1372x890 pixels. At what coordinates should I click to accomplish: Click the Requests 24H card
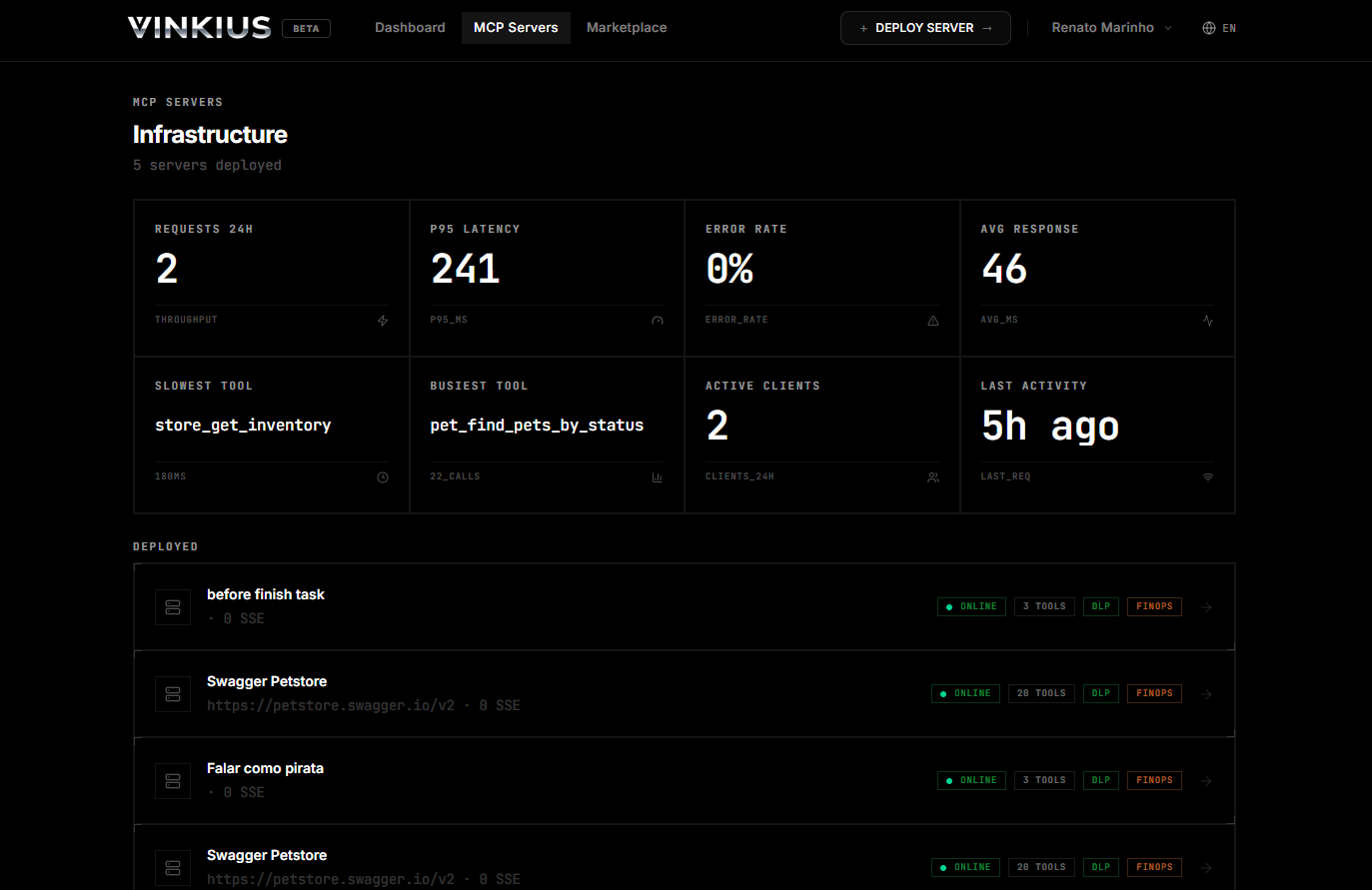click(x=272, y=279)
